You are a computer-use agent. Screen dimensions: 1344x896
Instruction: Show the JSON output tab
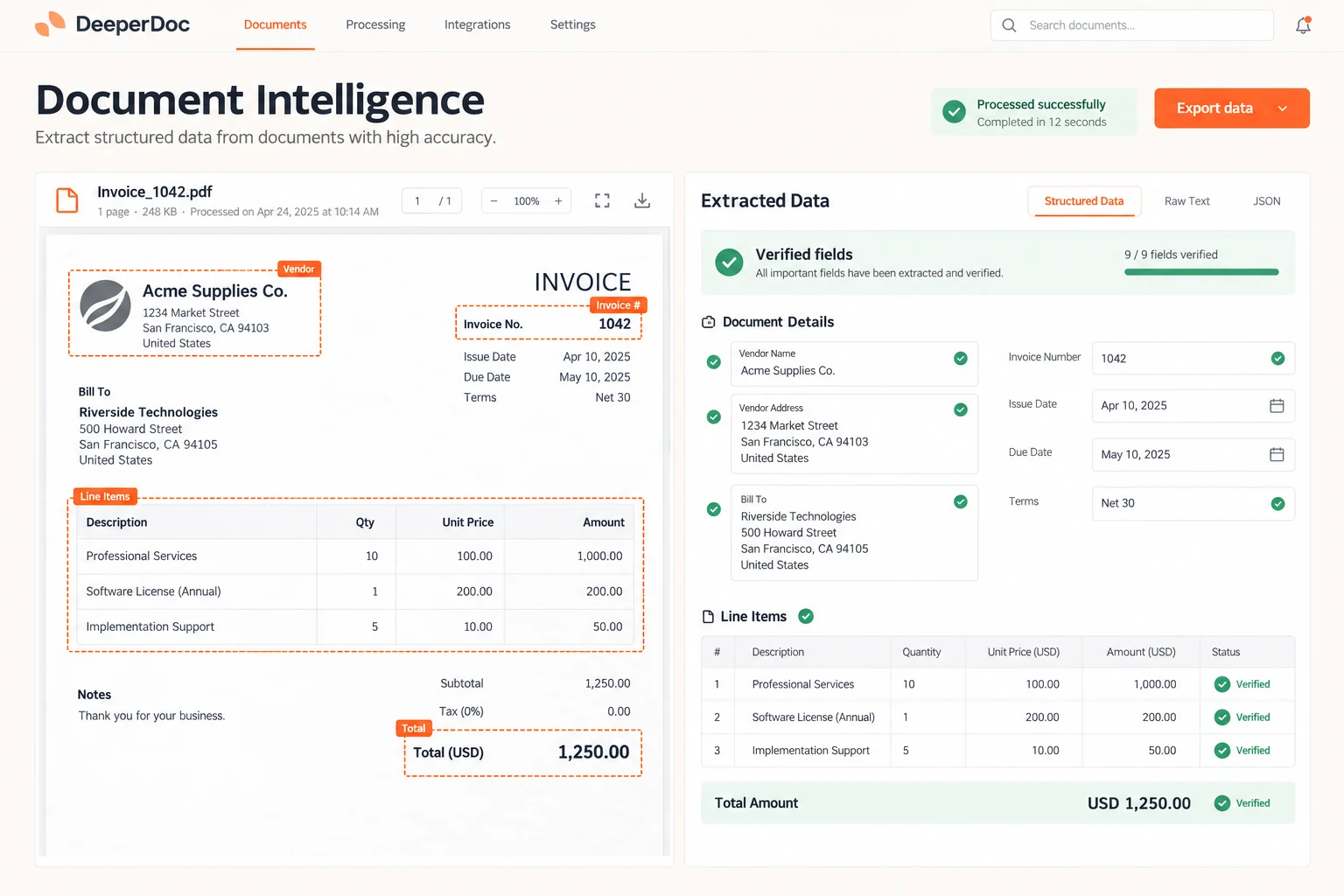pyautogui.click(x=1266, y=201)
